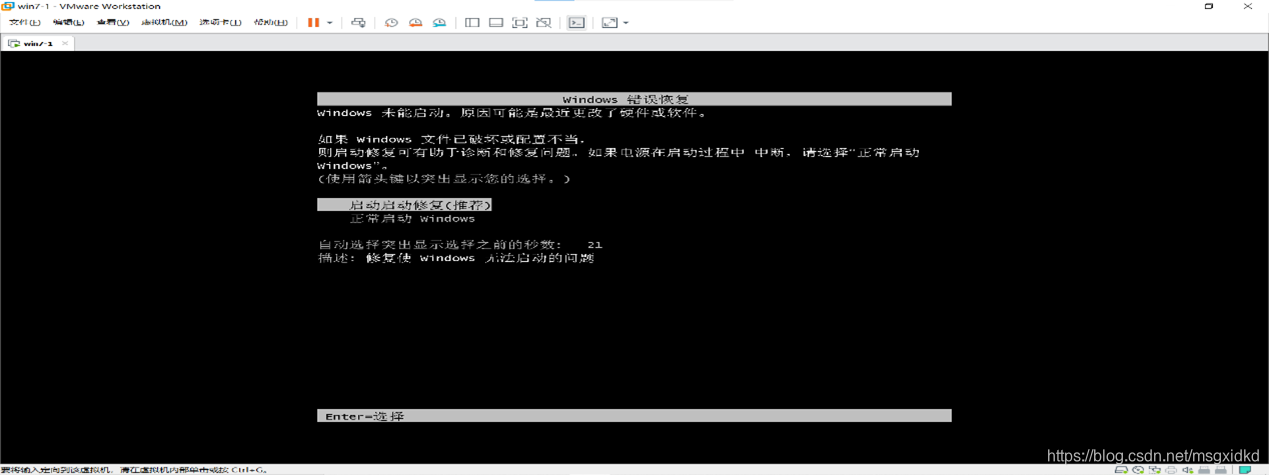Open the 查看(V) menu
Screen dimensions: 1269x475
point(112,22)
